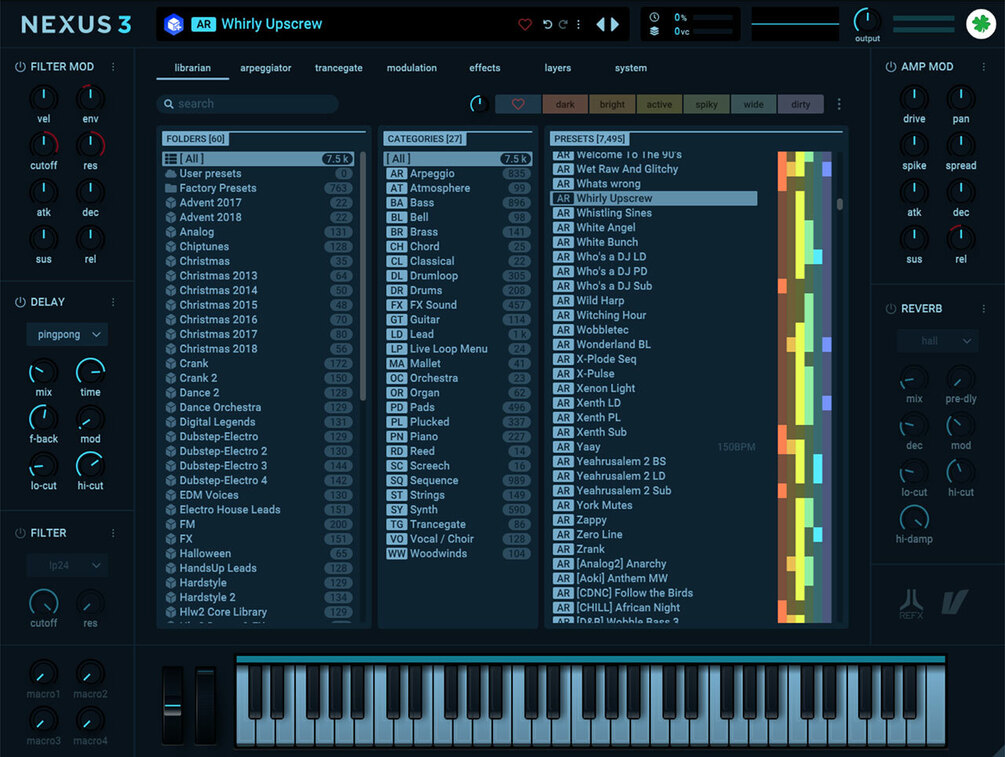
Task: Toggle the active tag filter
Action: point(659,104)
